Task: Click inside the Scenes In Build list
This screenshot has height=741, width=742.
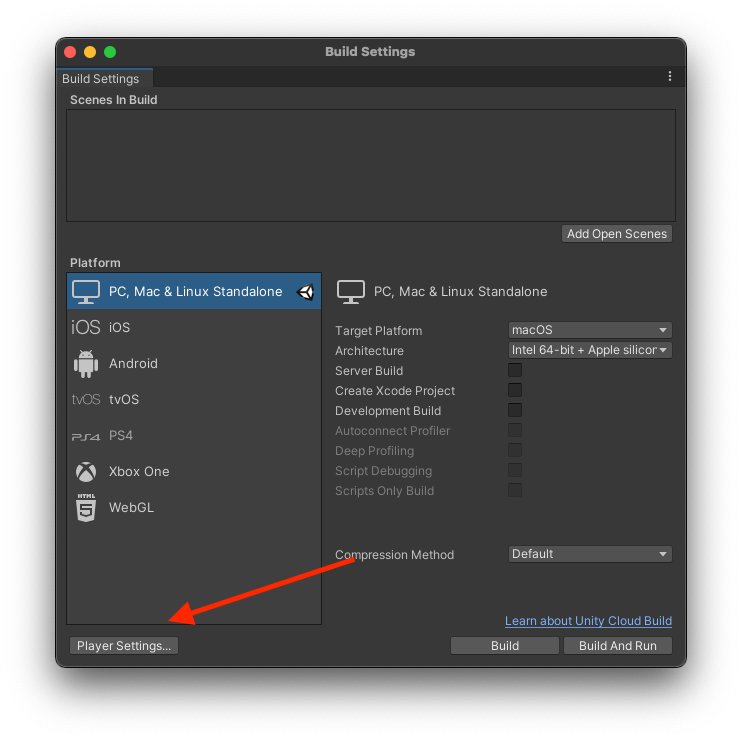Action: coord(371,166)
